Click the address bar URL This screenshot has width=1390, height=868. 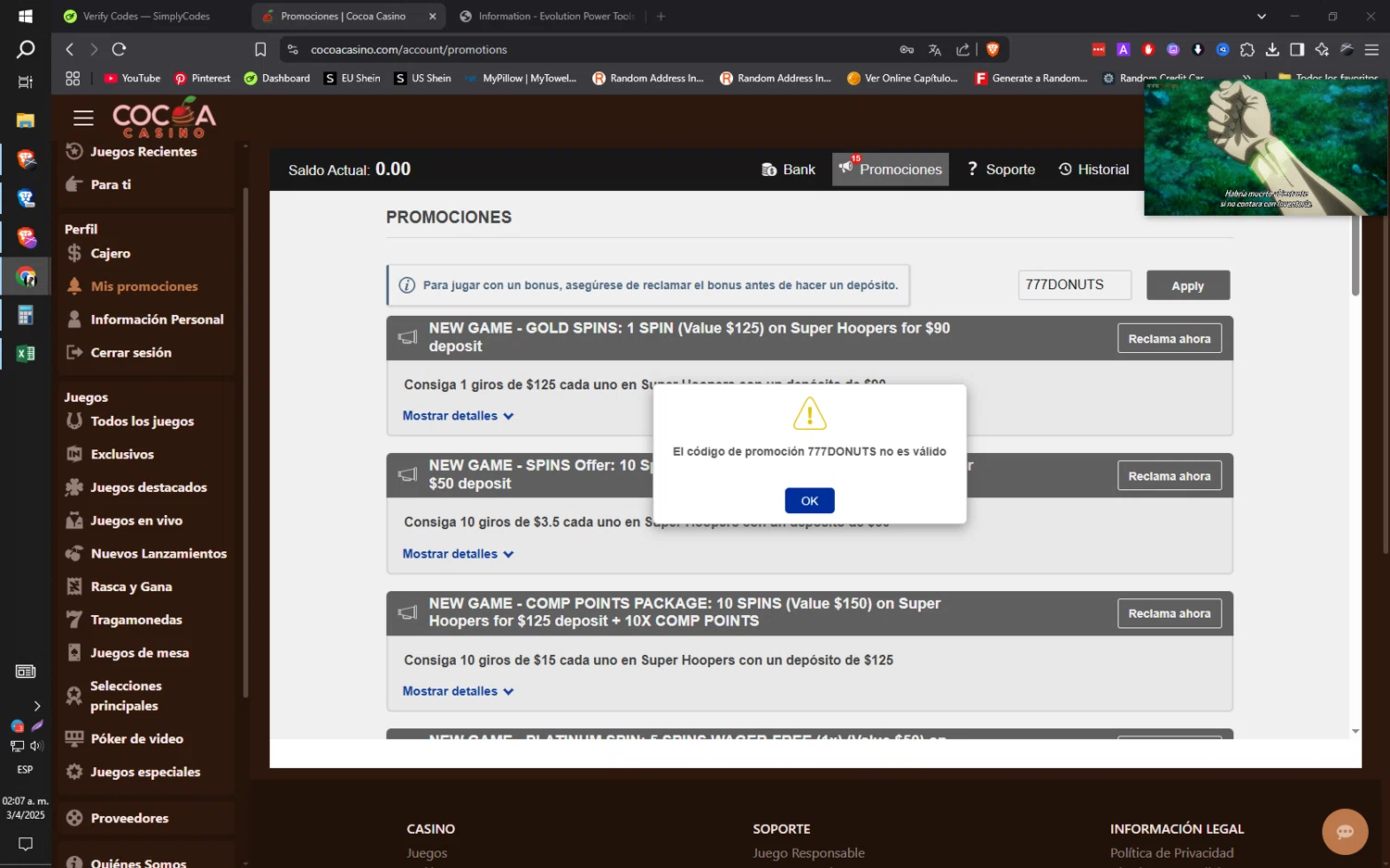point(409,50)
